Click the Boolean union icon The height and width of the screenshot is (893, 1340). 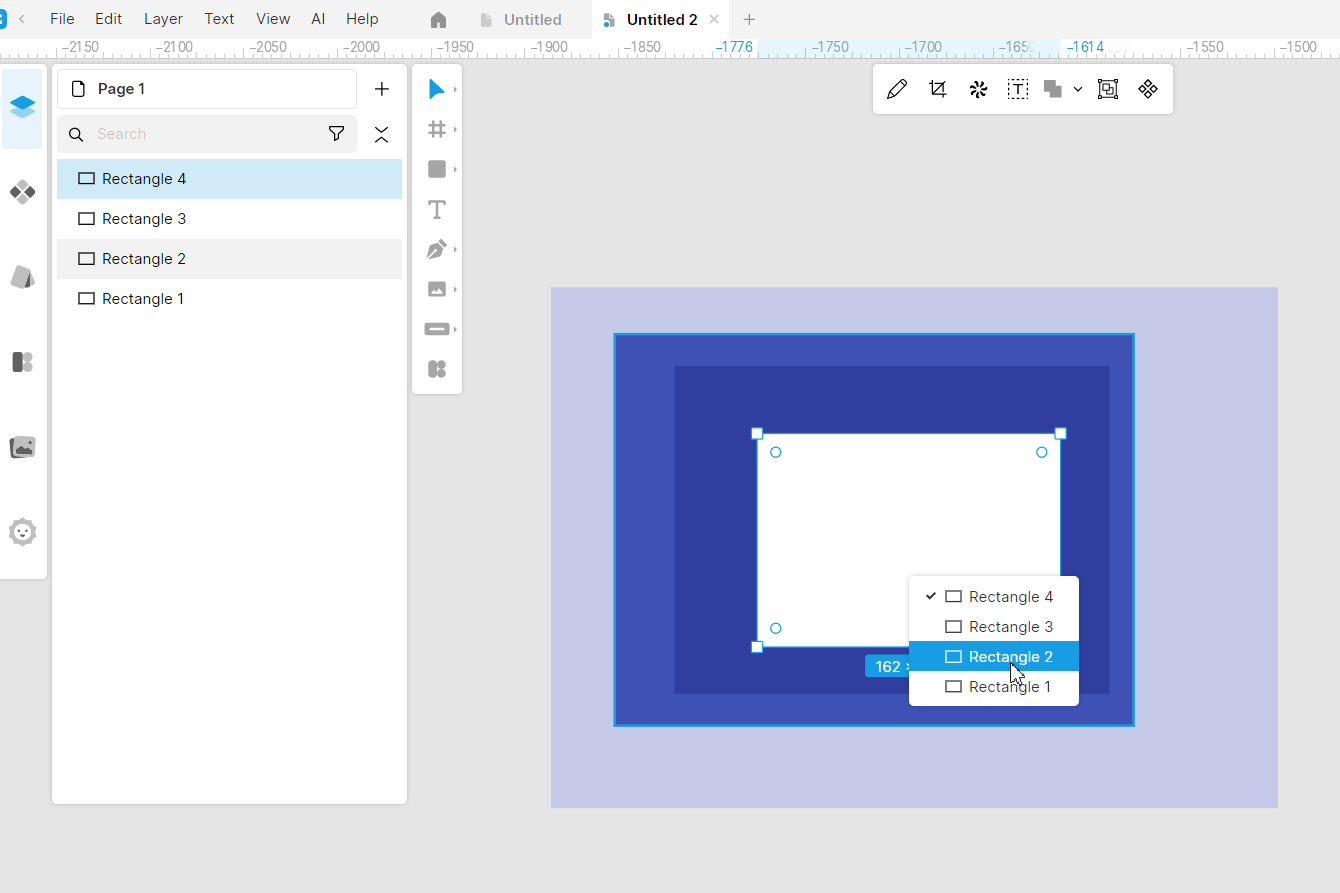tap(1052, 89)
